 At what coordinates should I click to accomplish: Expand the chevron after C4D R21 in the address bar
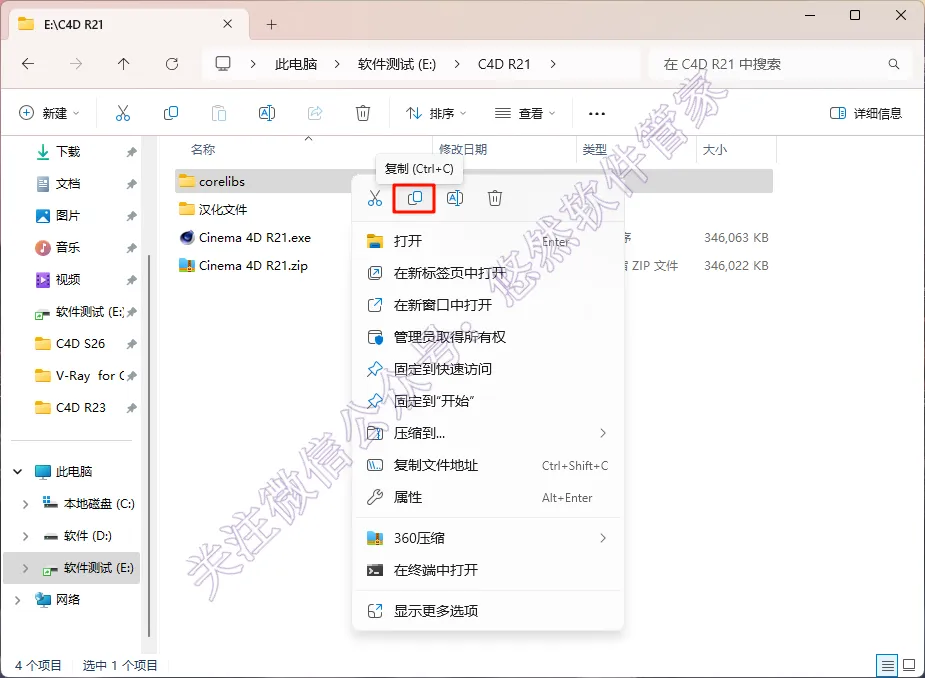(553, 64)
